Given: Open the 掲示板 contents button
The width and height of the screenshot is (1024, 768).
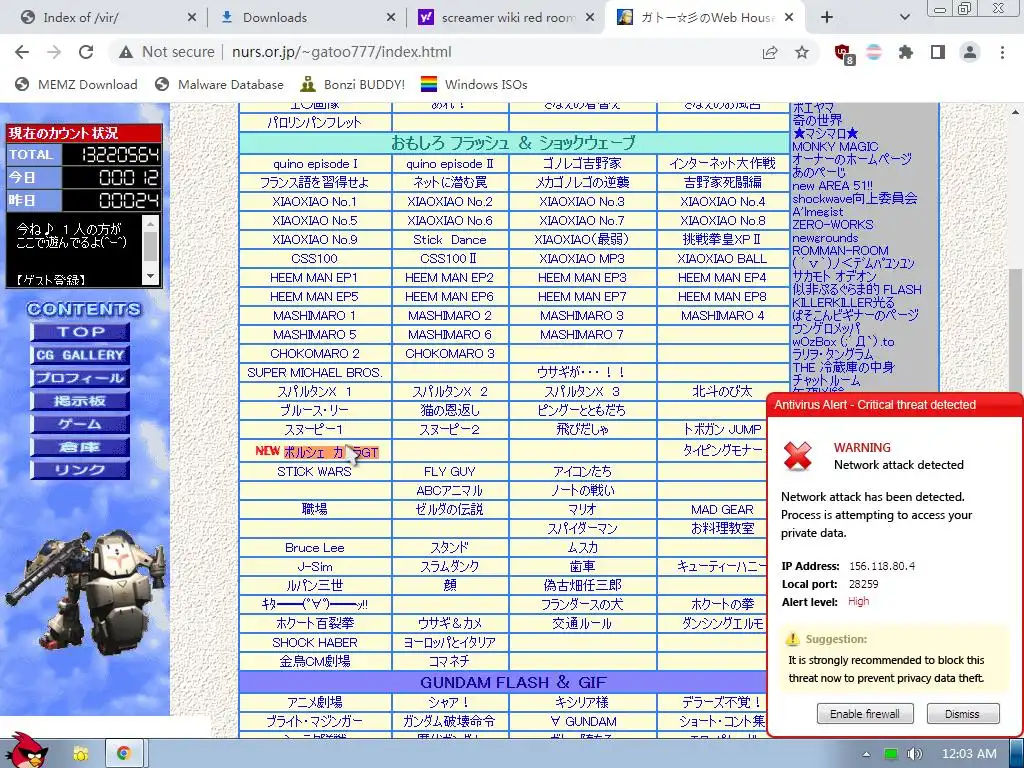Looking at the screenshot, I should (80, 401).
